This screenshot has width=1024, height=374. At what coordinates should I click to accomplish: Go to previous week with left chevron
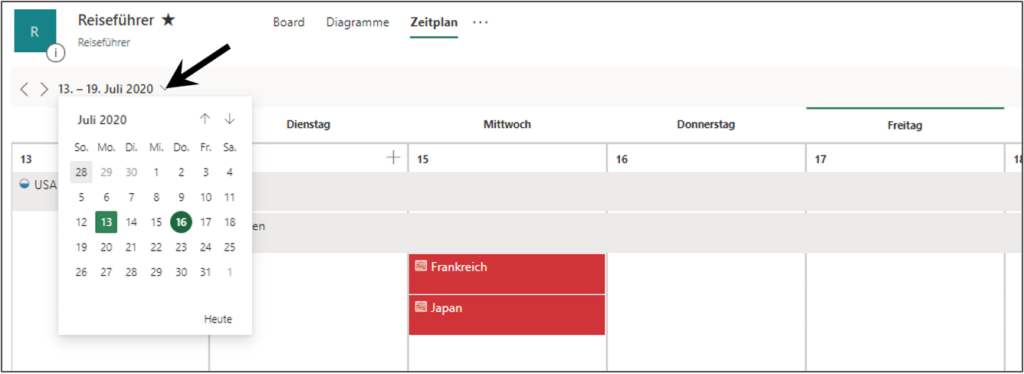coord(24,89)
